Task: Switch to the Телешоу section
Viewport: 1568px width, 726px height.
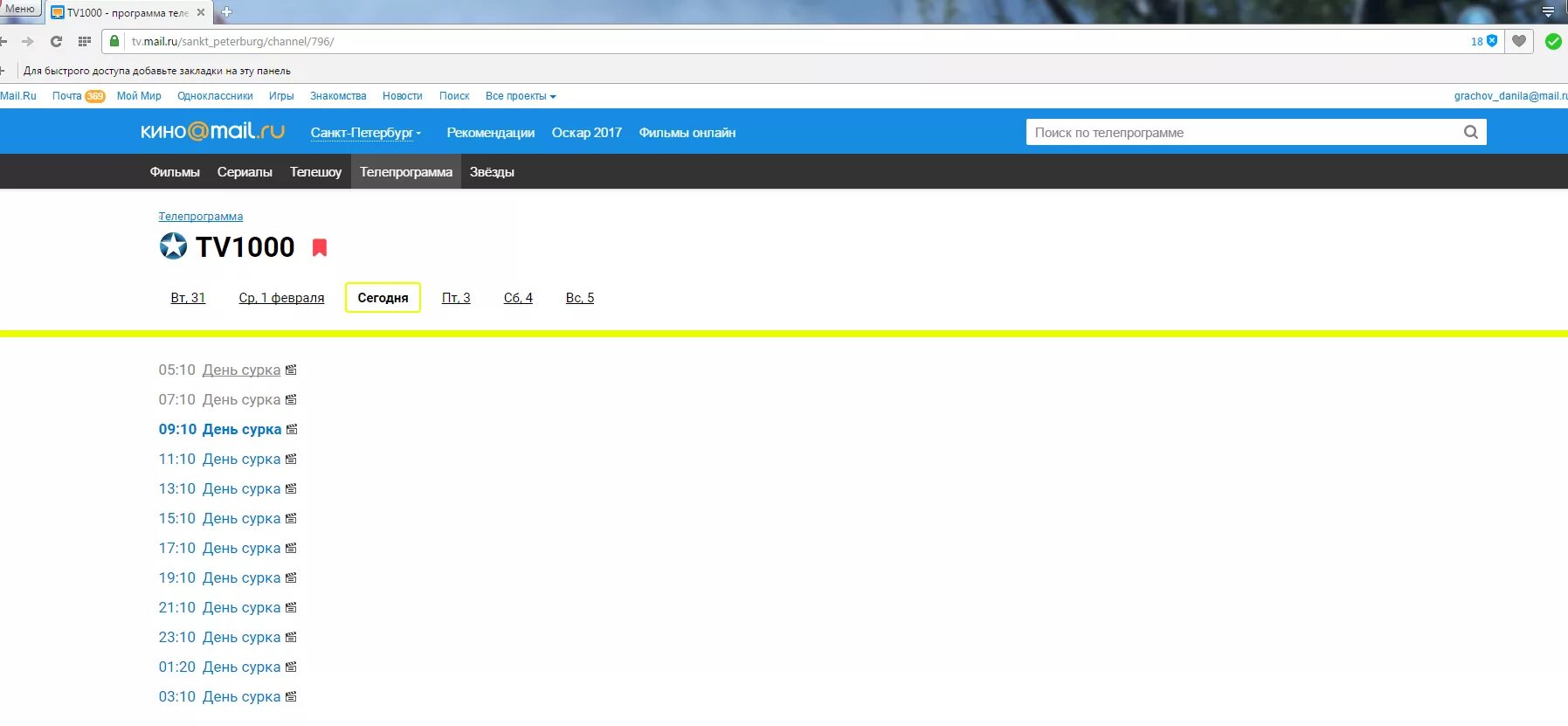Action: click(x=315, y=172)
